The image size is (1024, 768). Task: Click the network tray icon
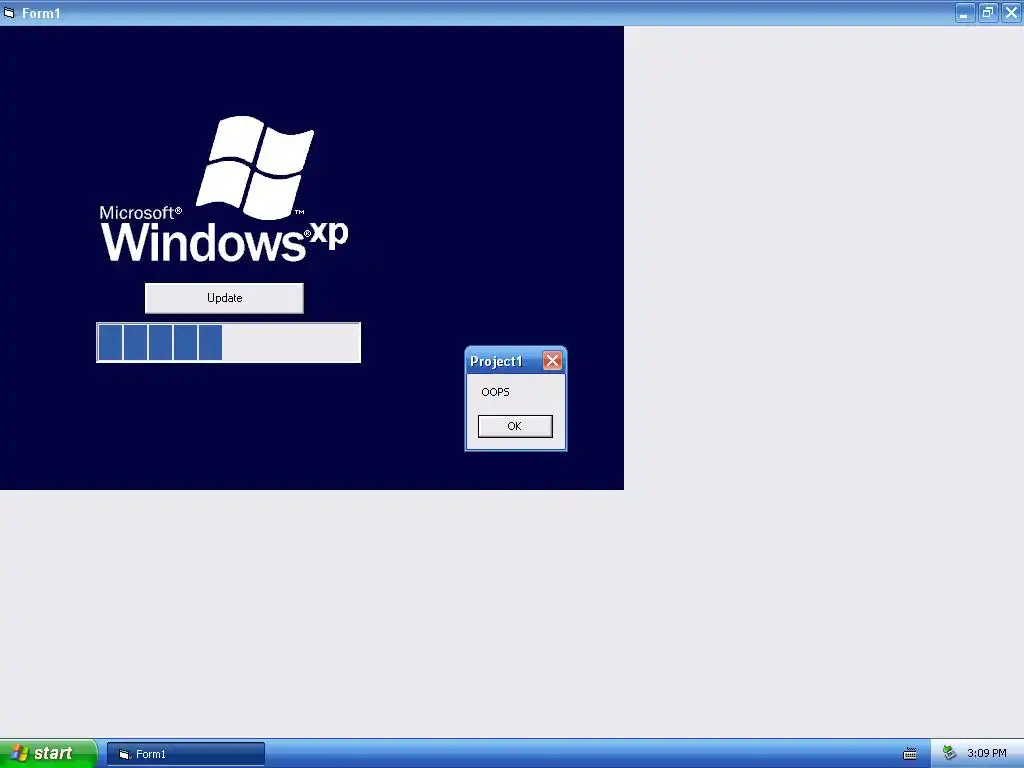pyautogui.click(x=950, y=753)
